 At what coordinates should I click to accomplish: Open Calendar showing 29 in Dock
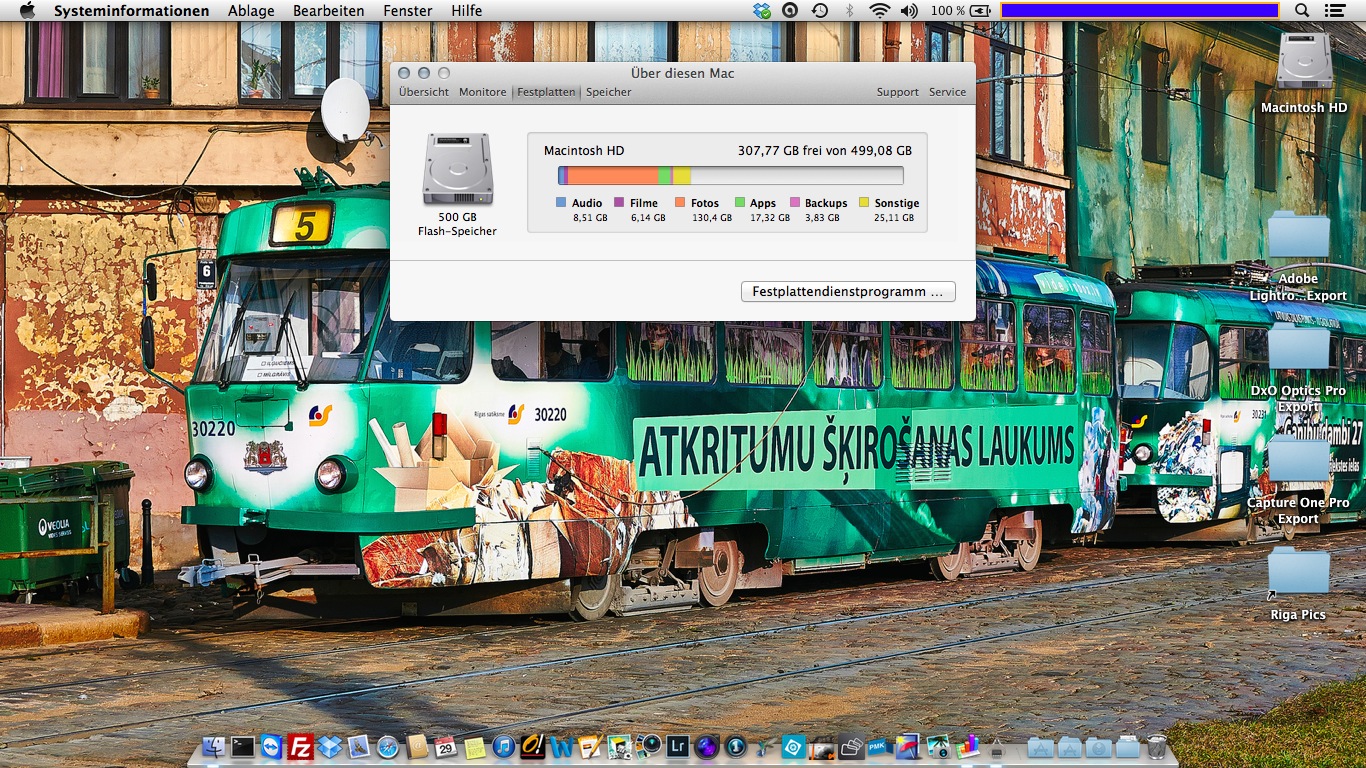[x=445, y=746]
